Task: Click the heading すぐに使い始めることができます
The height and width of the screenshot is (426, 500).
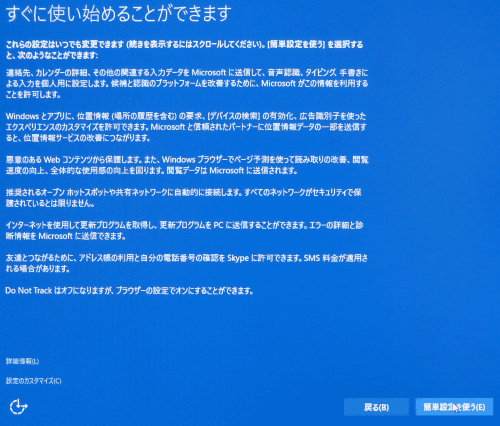Action: coord(119,14)
